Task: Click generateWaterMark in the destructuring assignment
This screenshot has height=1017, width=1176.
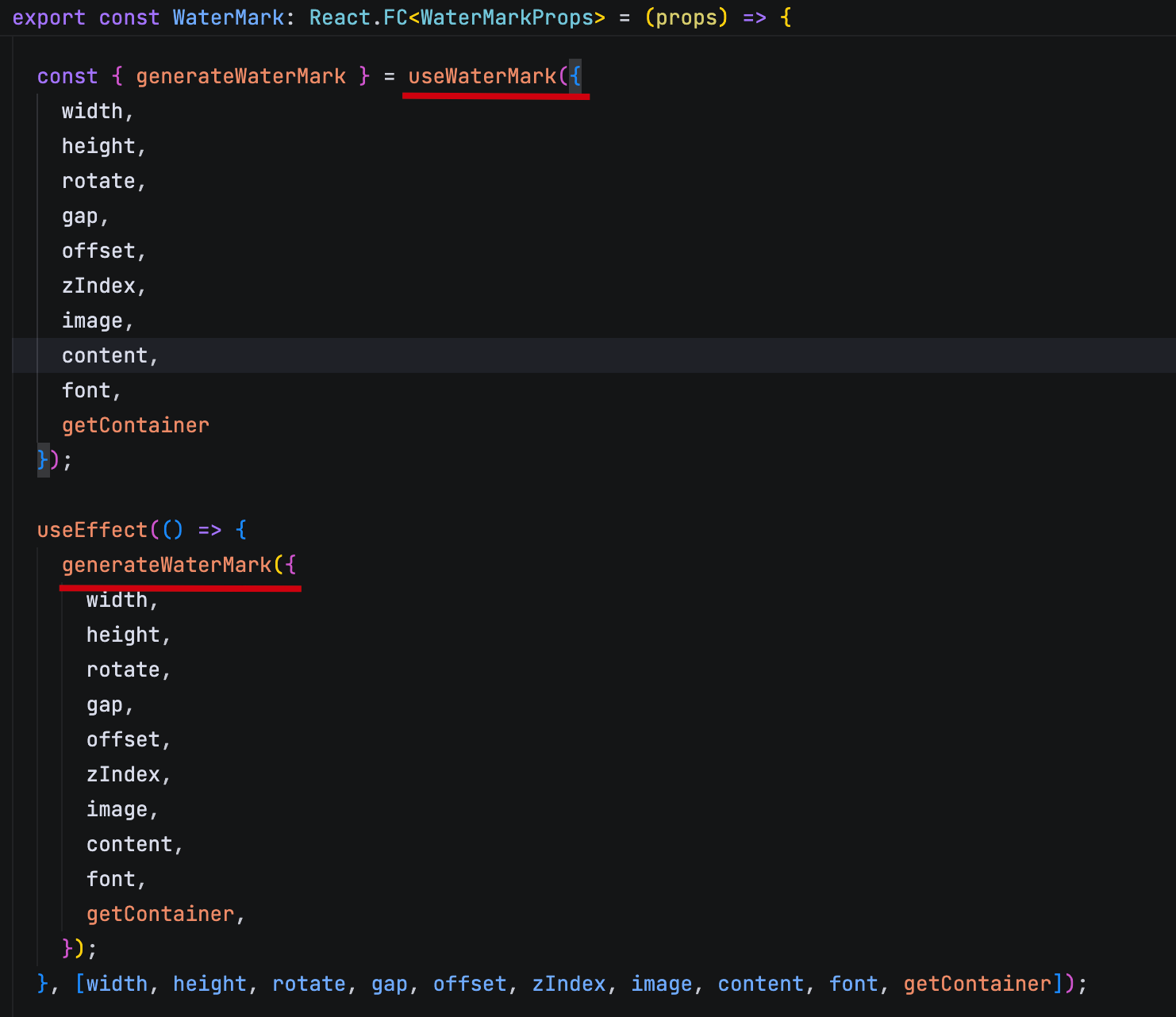Action: tap(240, 76)
